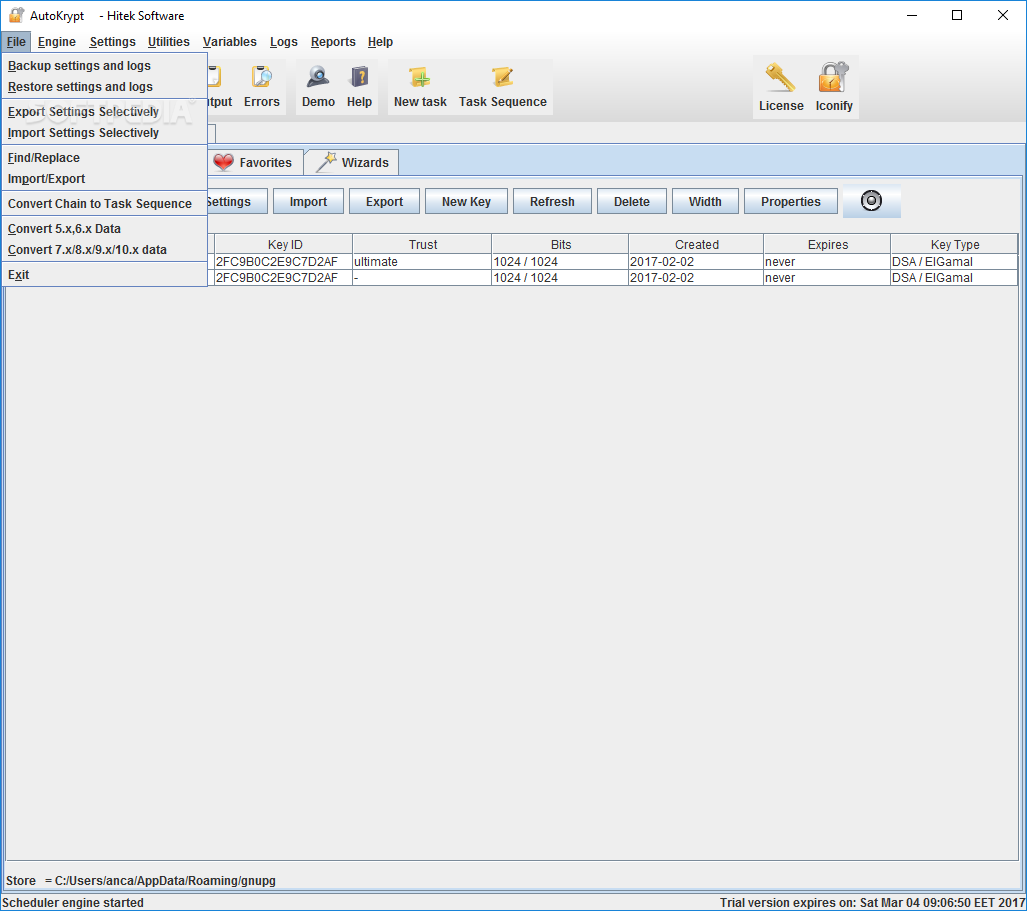Screen dimensions: 1027x911
Task: Open the Reports menu
Action: point(333,42)
